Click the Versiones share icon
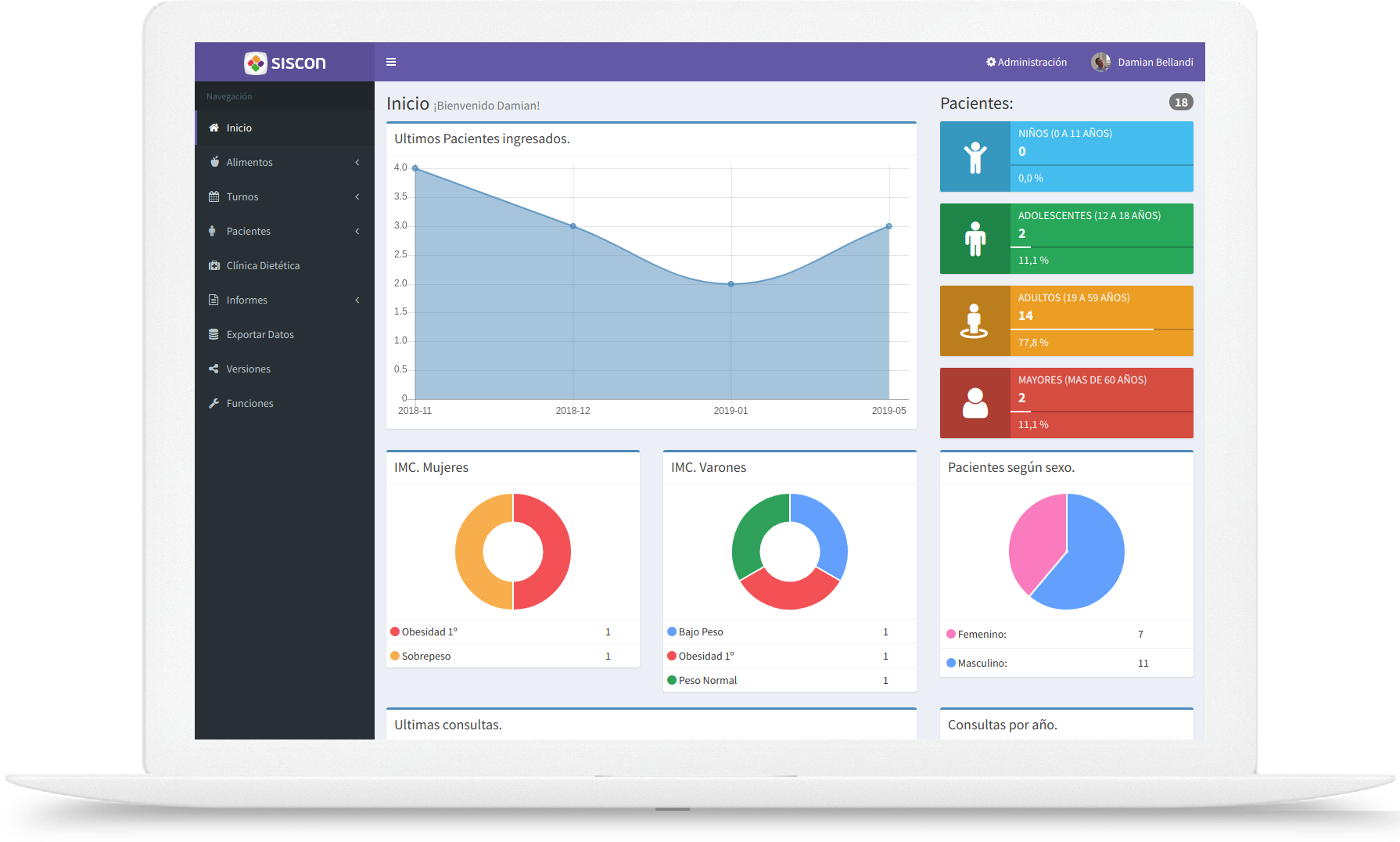 coord(214,369)
